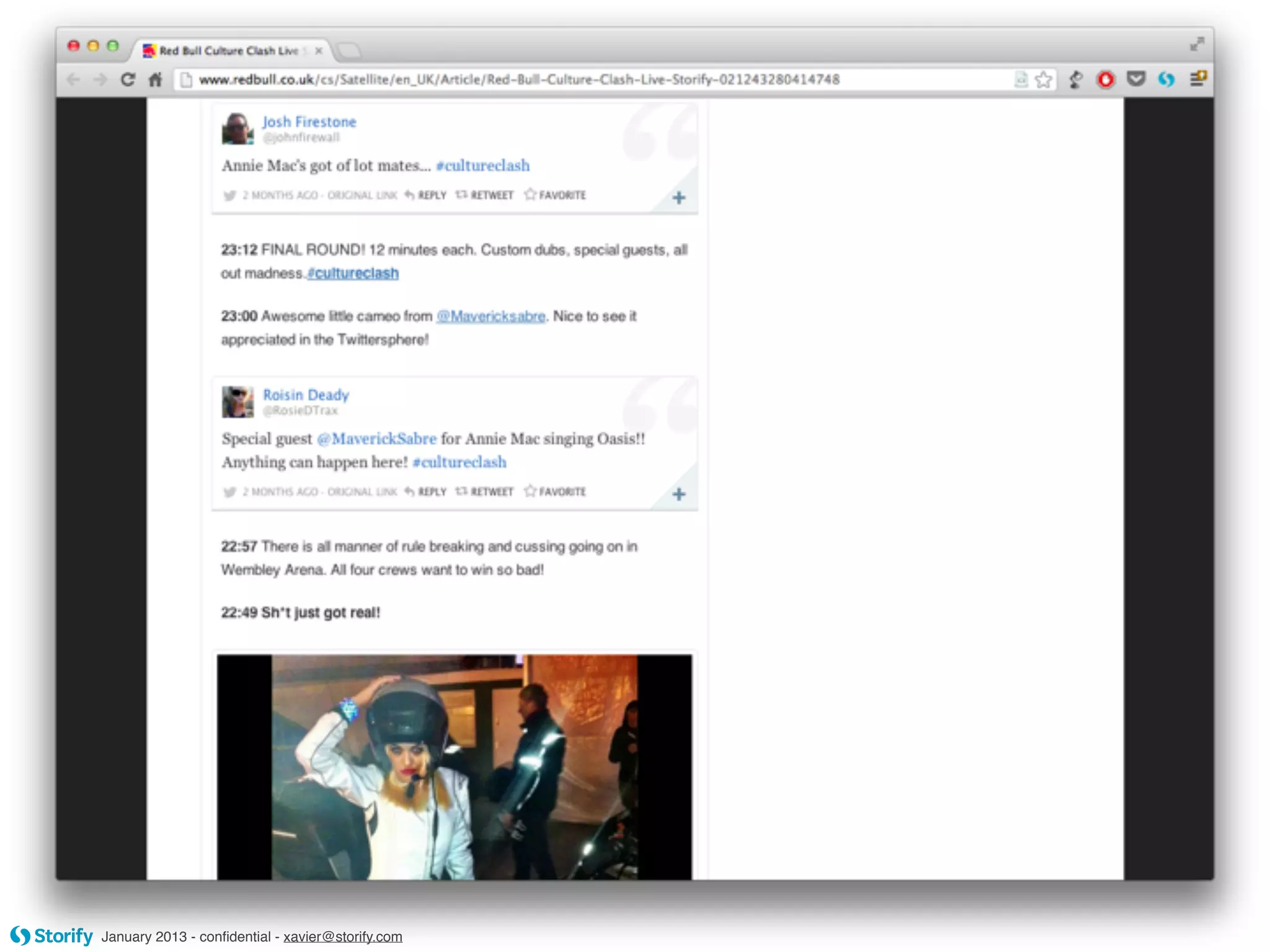Open the Chrome menu icon
The width and height of the screenshot is (1270, 952).
(1198, 79)
